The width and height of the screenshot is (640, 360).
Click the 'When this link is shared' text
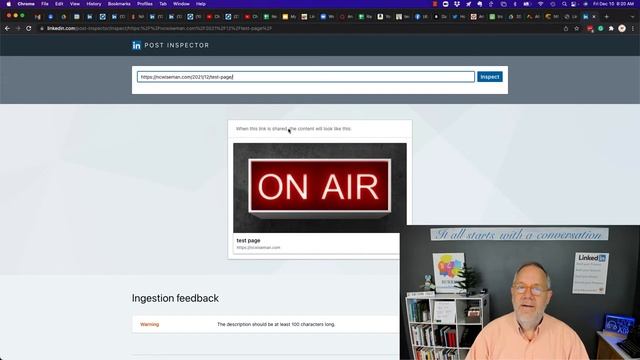(x=293, y=129)
